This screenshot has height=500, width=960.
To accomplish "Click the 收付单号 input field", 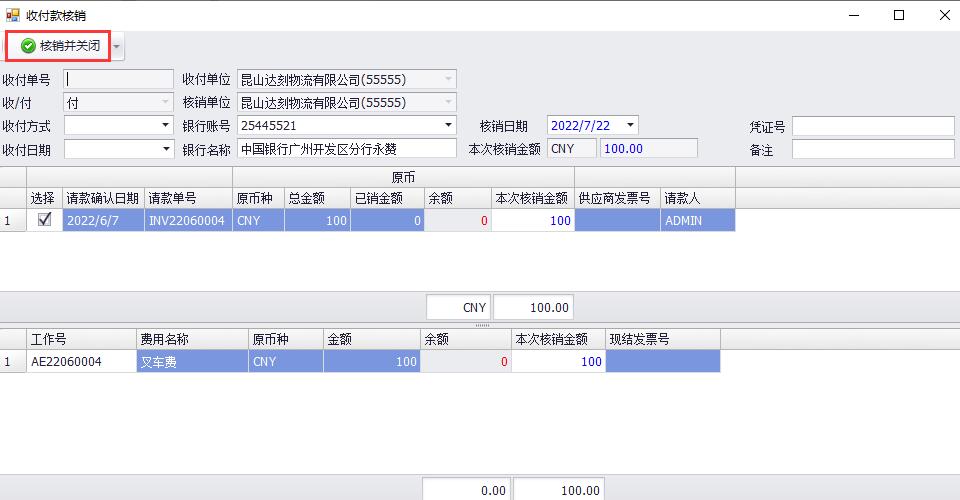I will pos(118,79).
